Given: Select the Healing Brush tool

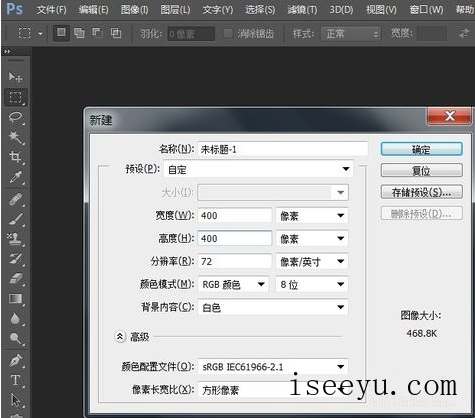Looking at the screenshot, I should coord(15,200).
